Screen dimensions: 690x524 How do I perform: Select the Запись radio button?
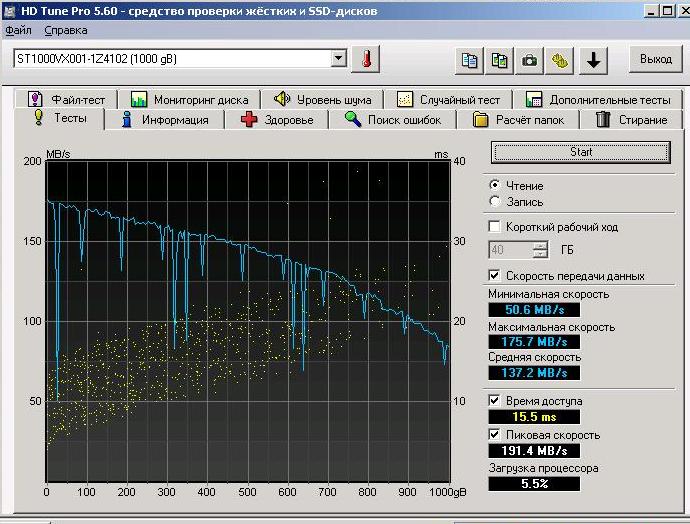pyautogui.click(x=495, y=202)
